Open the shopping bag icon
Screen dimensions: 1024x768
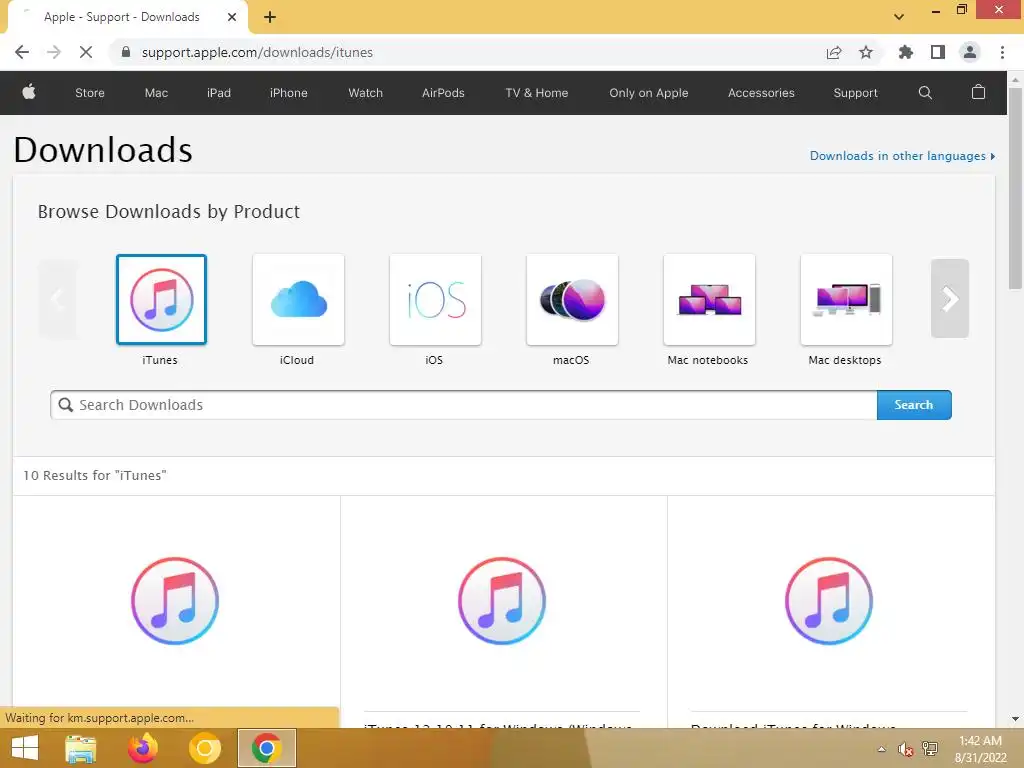pos(978,92)
